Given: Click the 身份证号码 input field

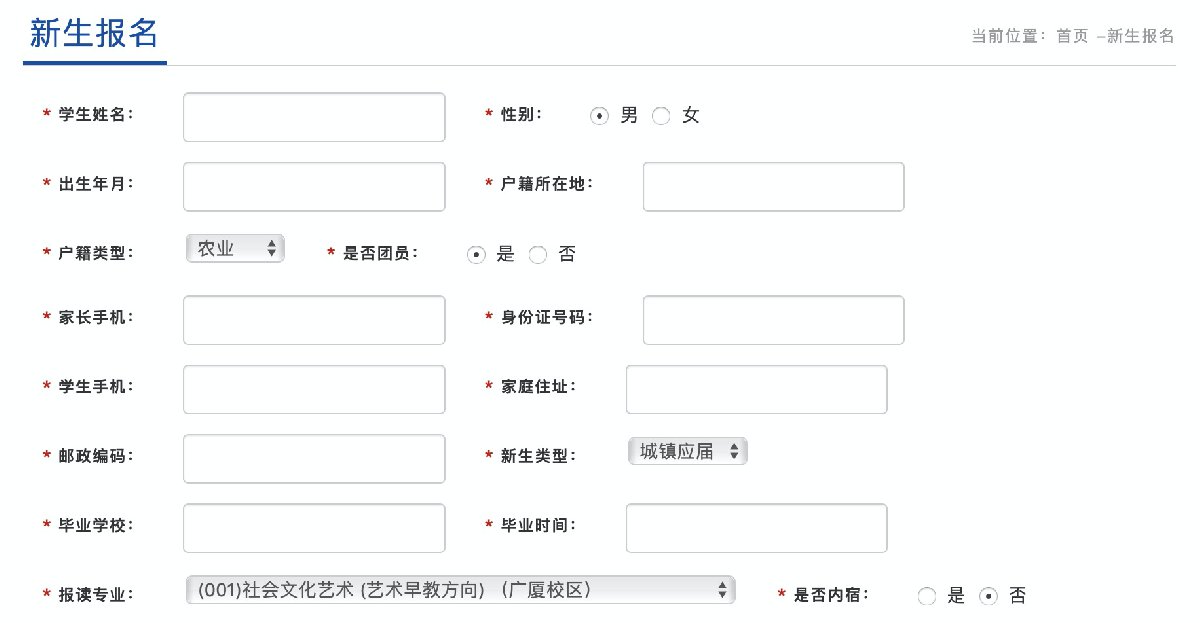Looking at the screenshot, I should pyautogui.click(x=773, y=320).
